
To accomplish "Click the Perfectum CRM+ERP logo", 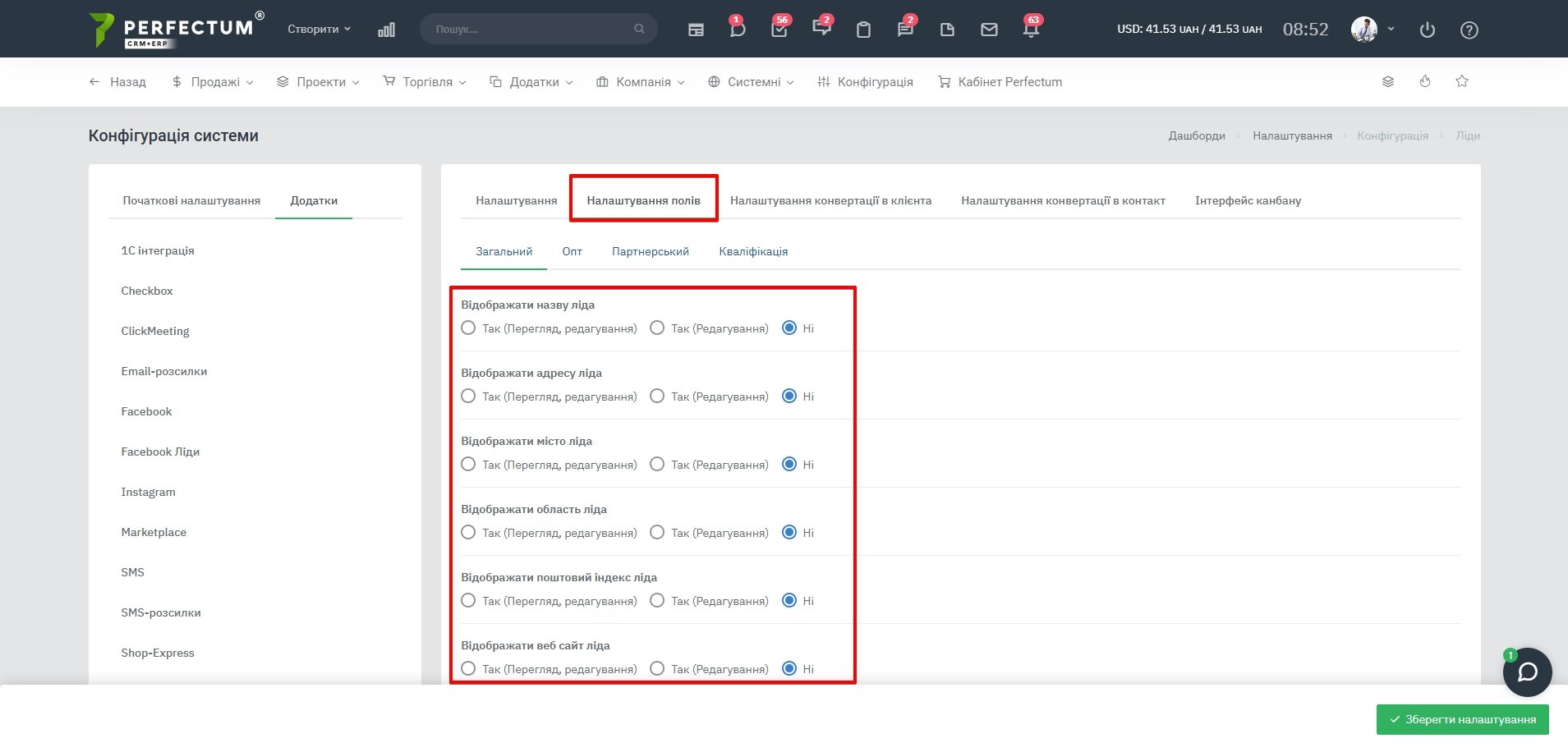I will pos(176,30).
